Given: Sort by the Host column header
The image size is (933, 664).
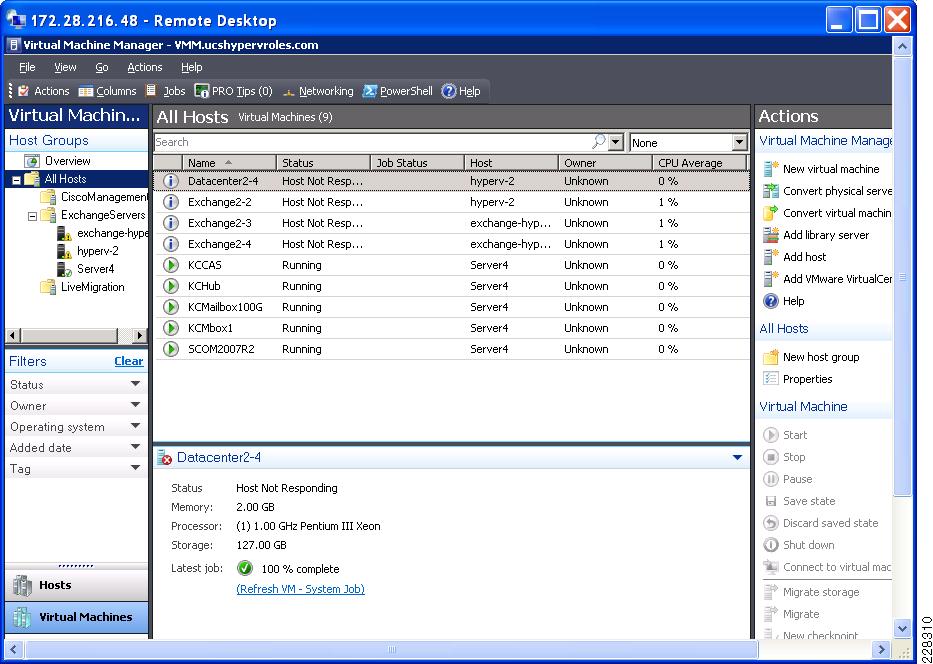Looking at the screenshot, I should (x=511, y=162).
